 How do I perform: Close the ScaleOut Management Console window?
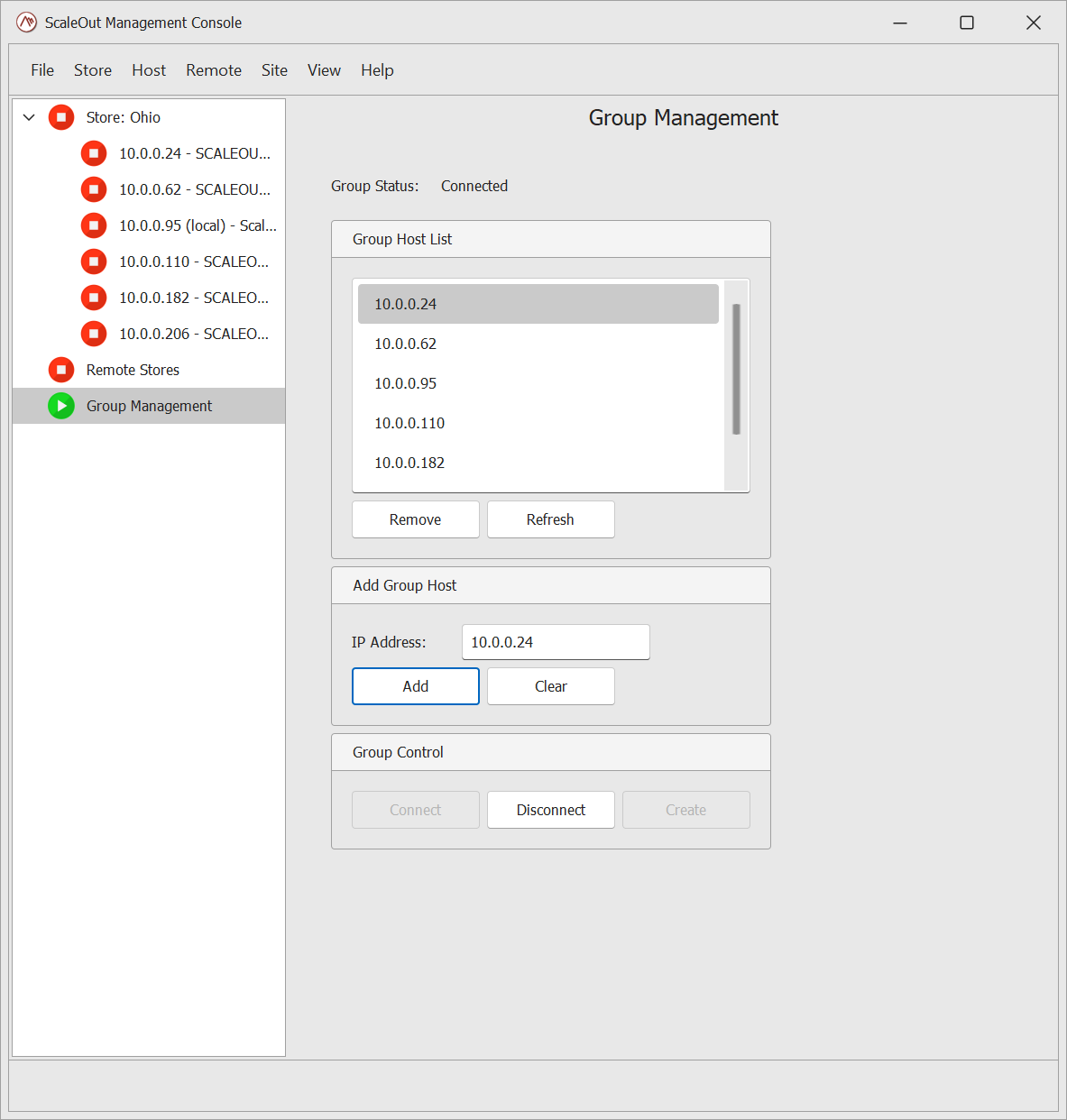1034,23
